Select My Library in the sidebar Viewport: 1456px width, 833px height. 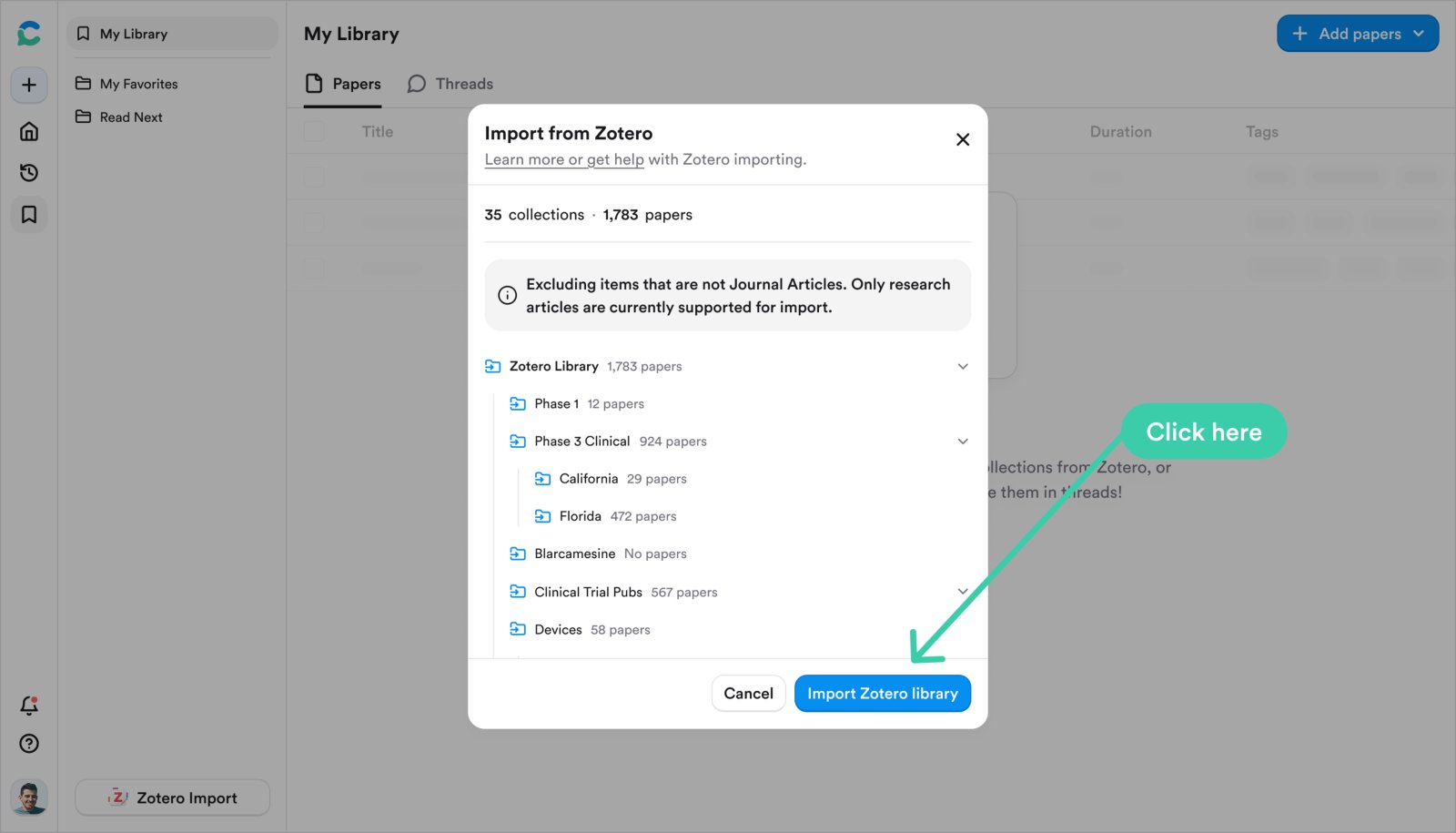[x=172, y=34]
